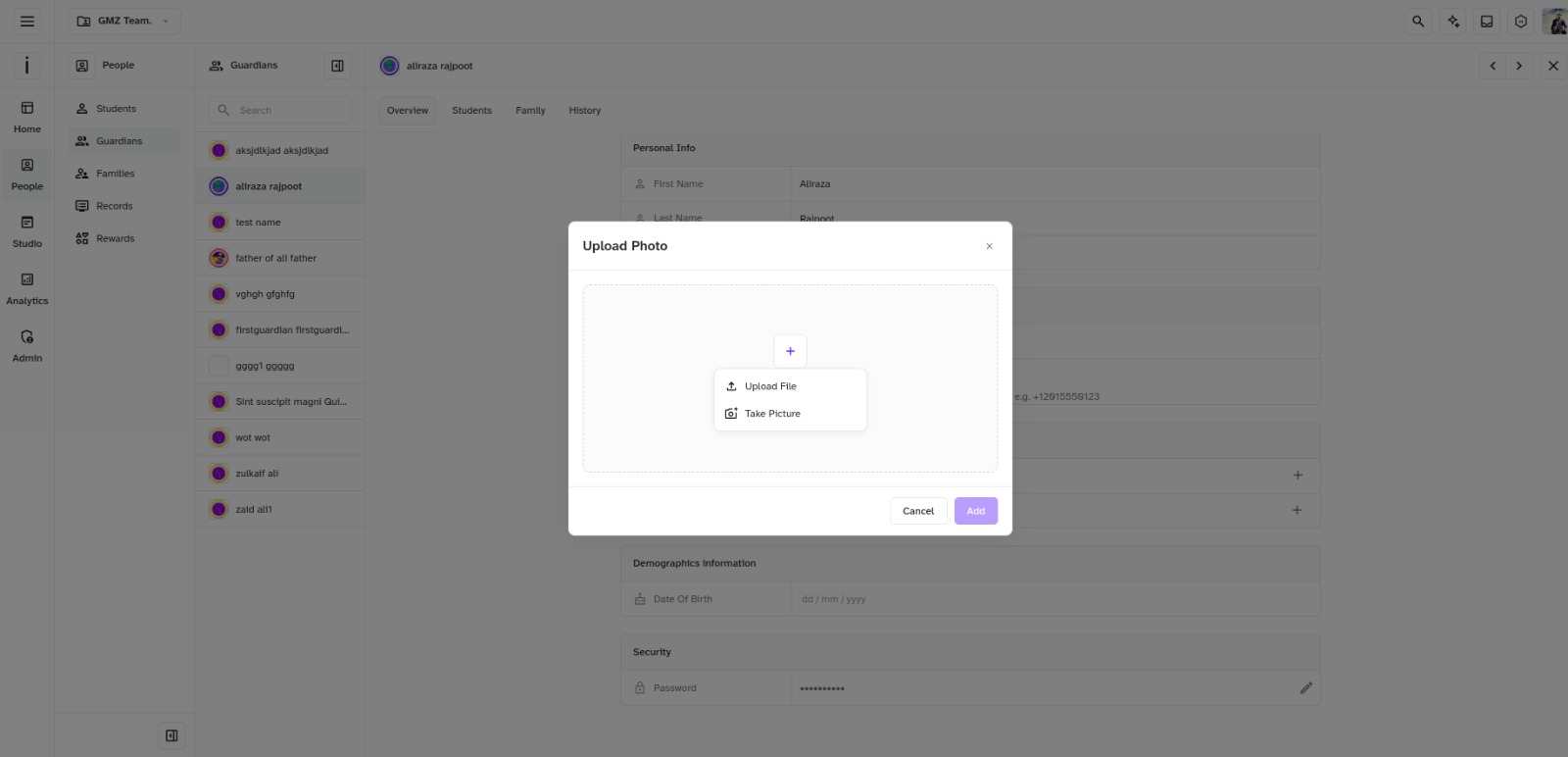This screenshot has height=757, width=1568.
Task: Click the info 'i' logo icon
Action: click(x=26, y=65)
